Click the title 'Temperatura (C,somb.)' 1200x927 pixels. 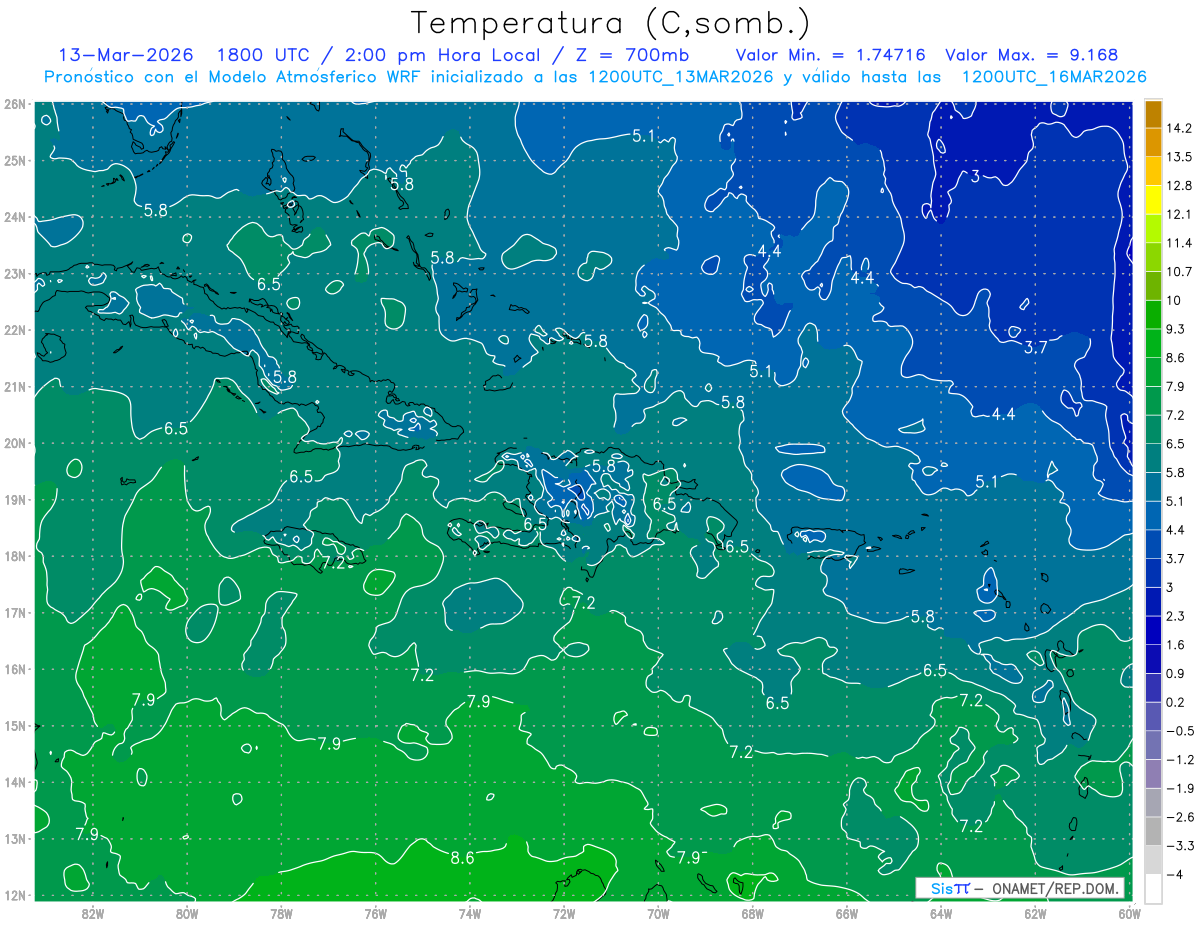(x=611, y=23)
